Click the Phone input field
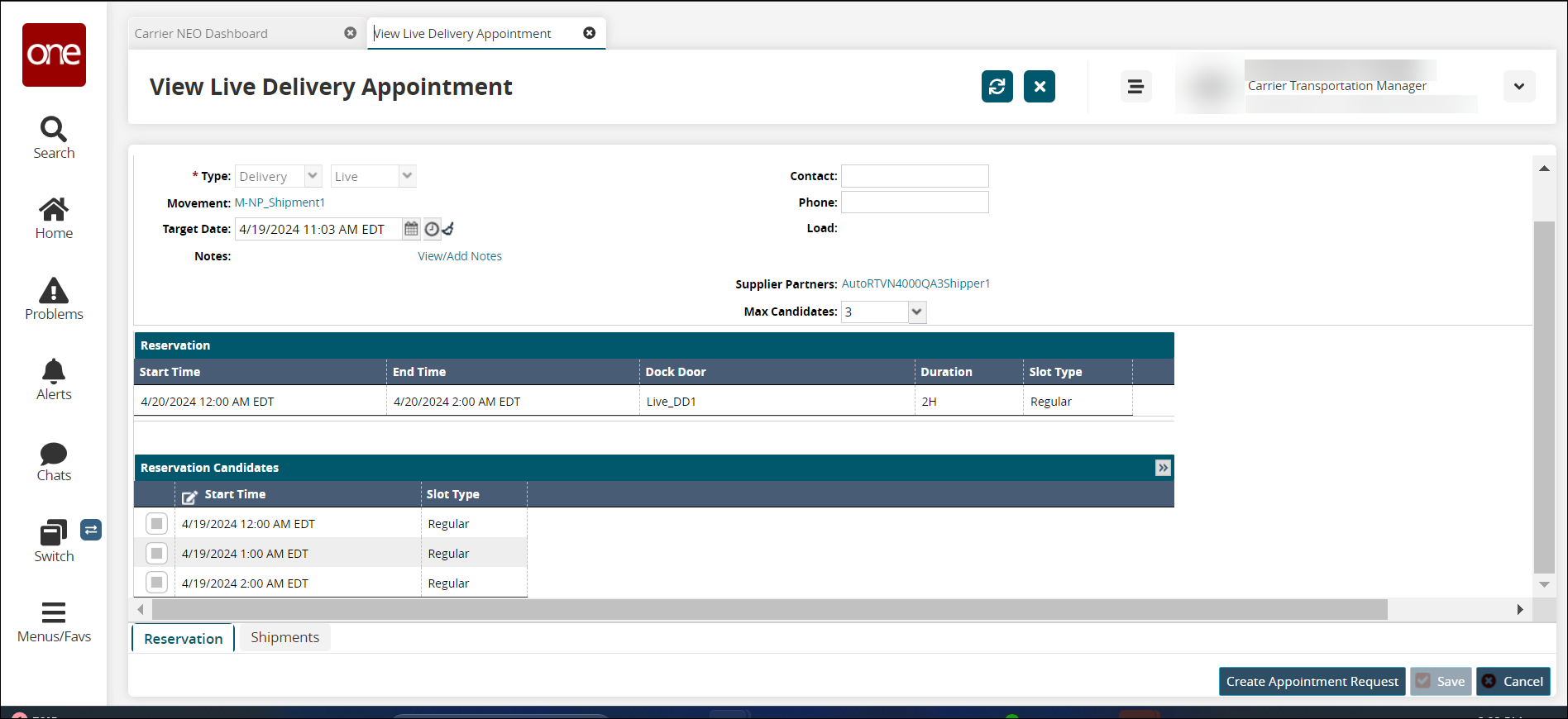This screenshot has width=1568, height=719. (915, 202)
